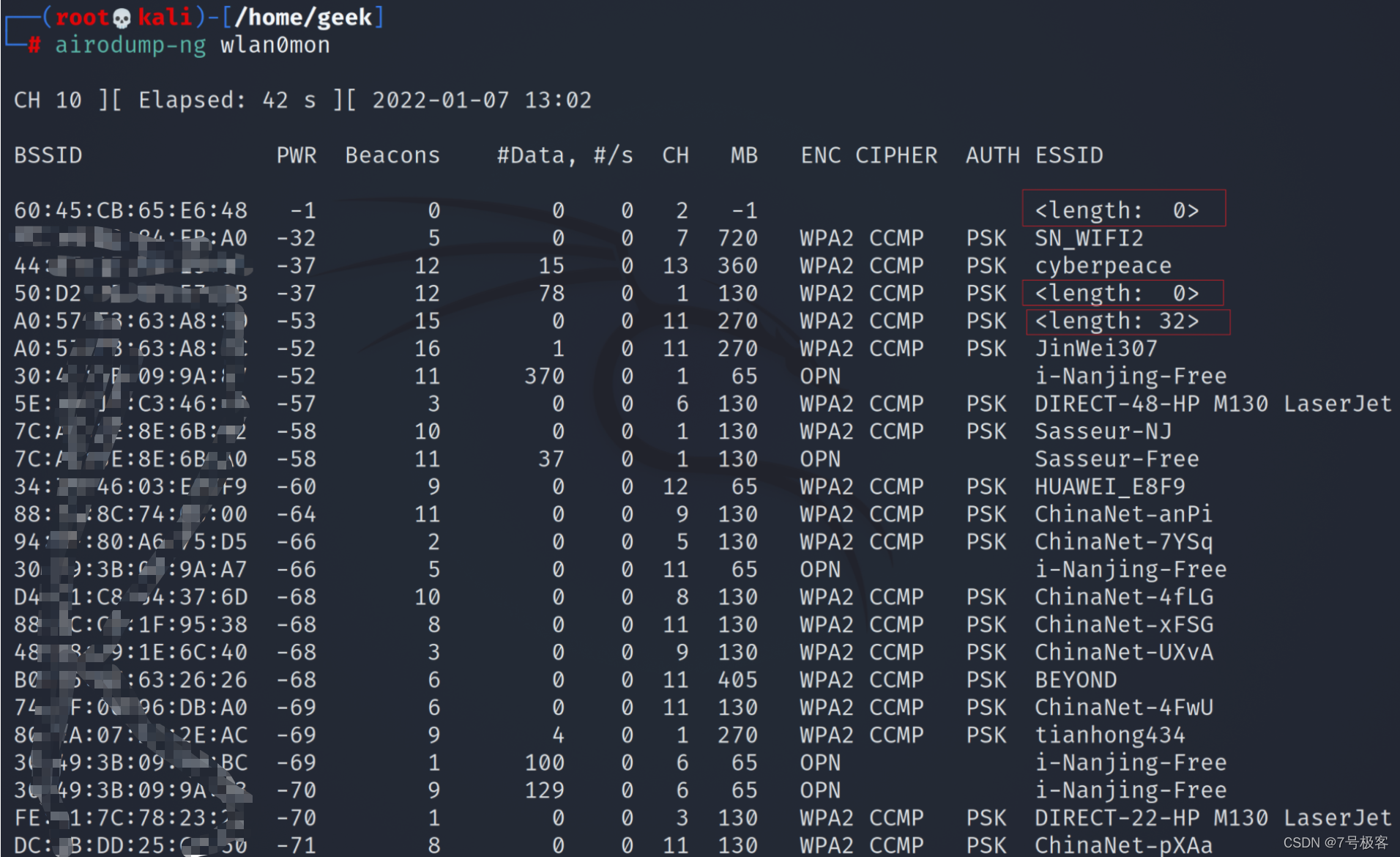Click the root username in prompt

tap(82, 18)
